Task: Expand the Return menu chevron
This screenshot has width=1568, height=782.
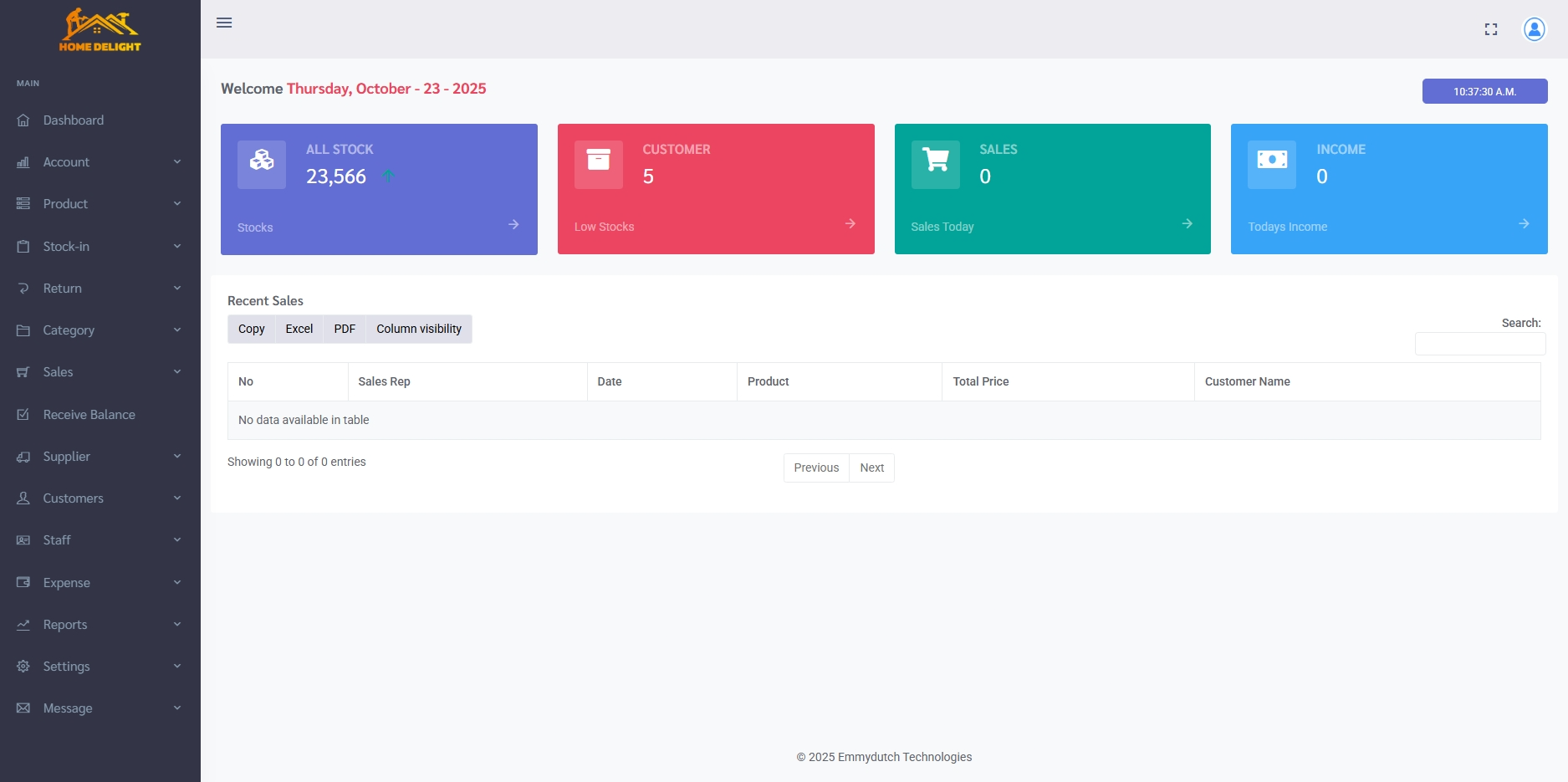Action: (177, 288)
